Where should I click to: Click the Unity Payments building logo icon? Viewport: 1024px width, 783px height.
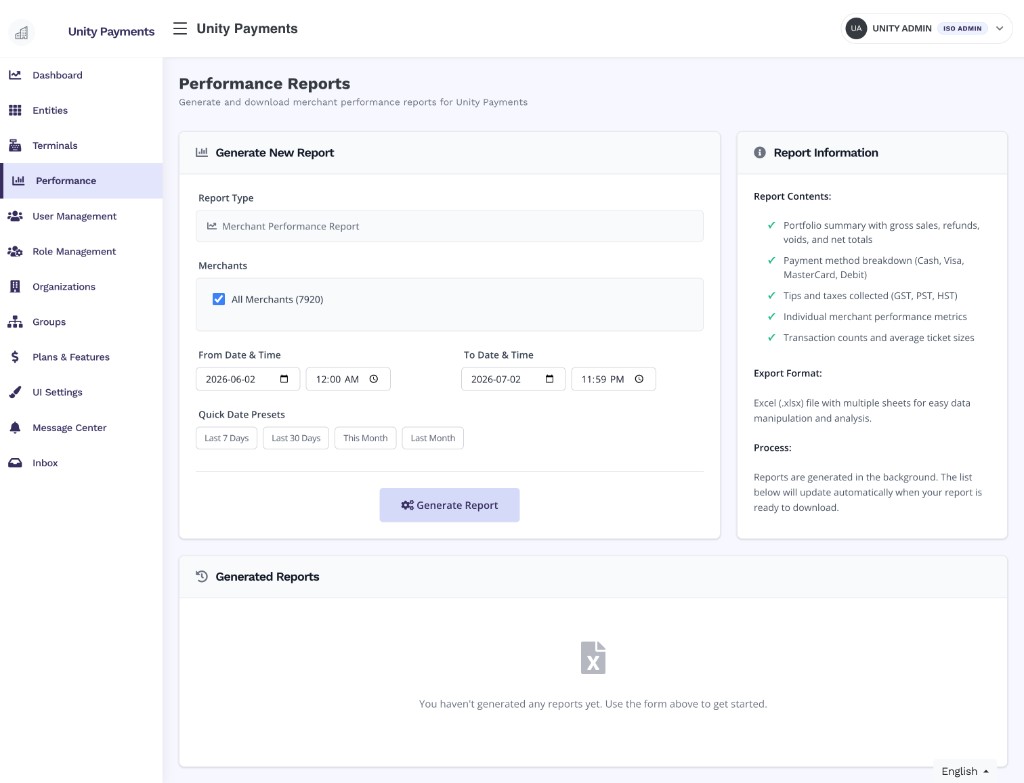click(22, 32)
